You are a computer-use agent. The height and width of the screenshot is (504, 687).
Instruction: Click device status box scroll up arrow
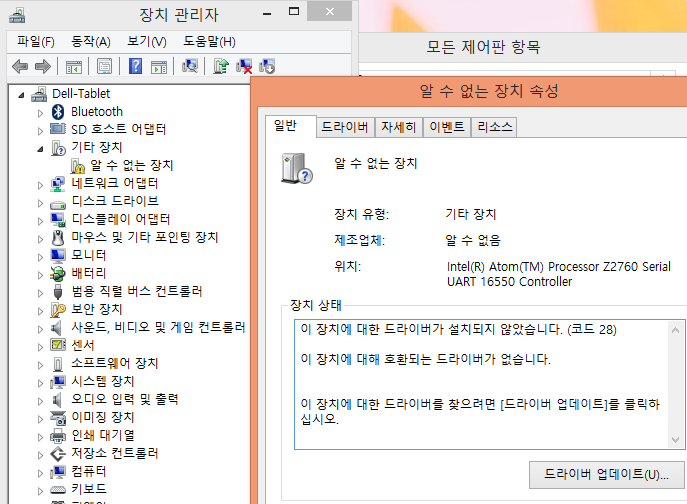click(x=676, y=330)
